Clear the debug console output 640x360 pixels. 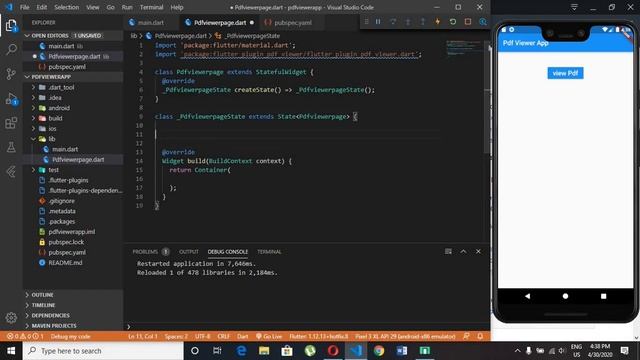pos(448,251)
